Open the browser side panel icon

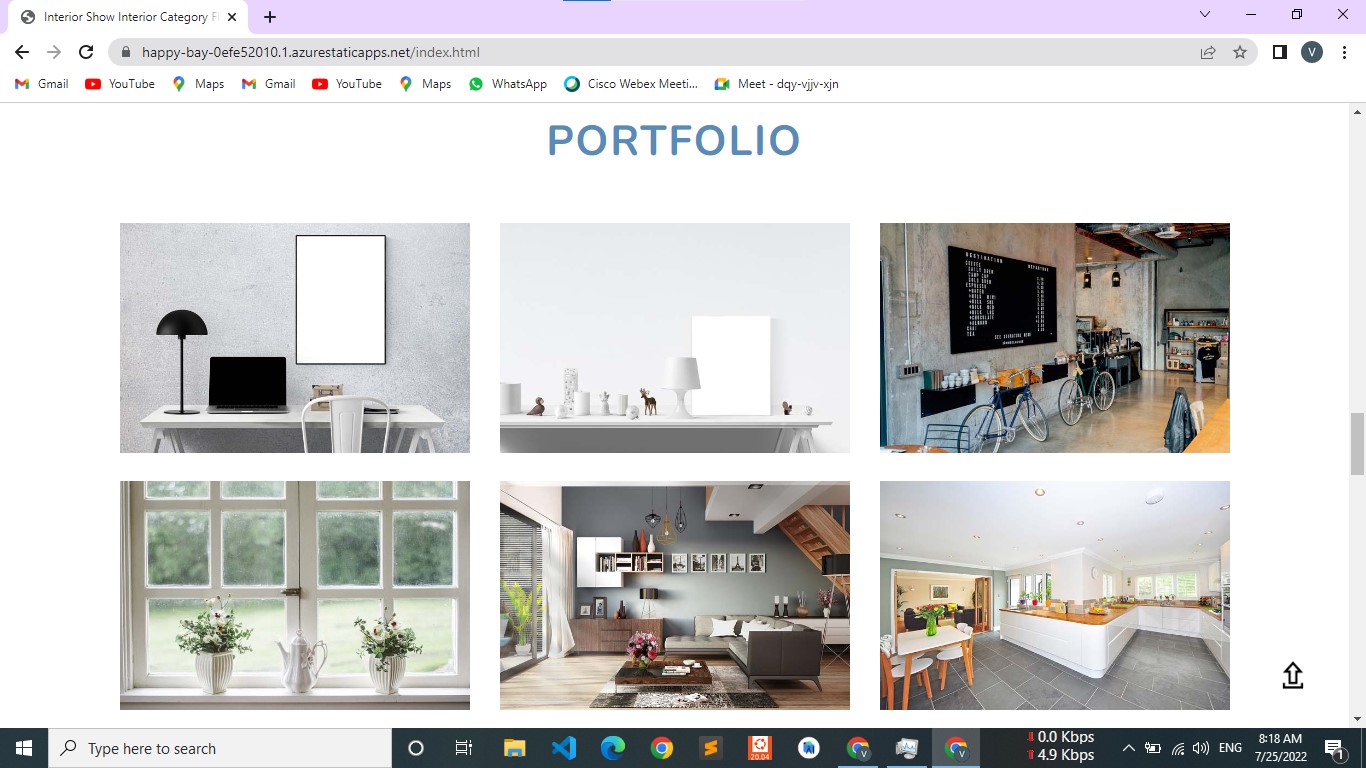[1279, 52]
